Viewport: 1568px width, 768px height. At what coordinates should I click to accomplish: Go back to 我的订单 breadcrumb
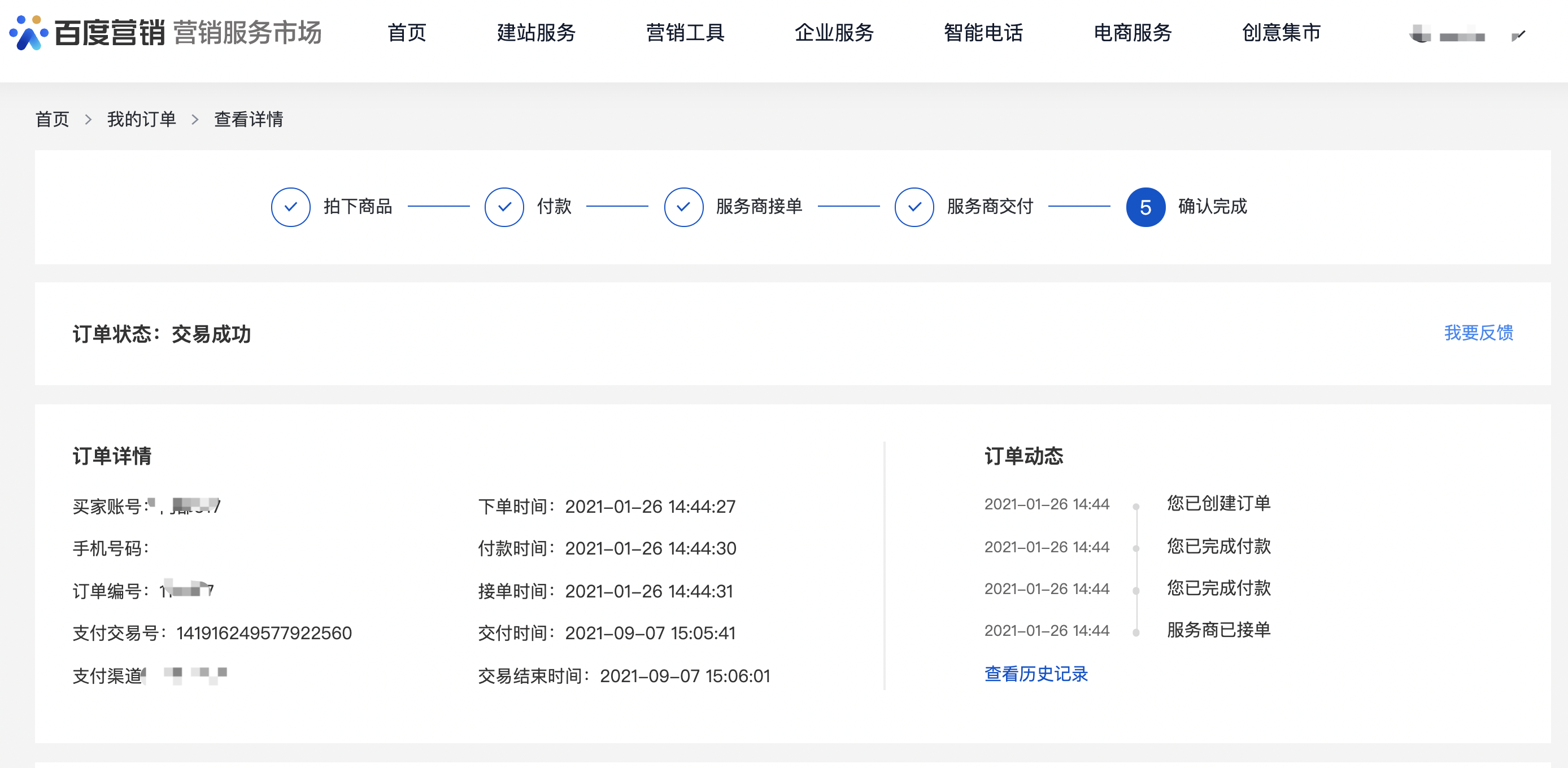[141, 119]
